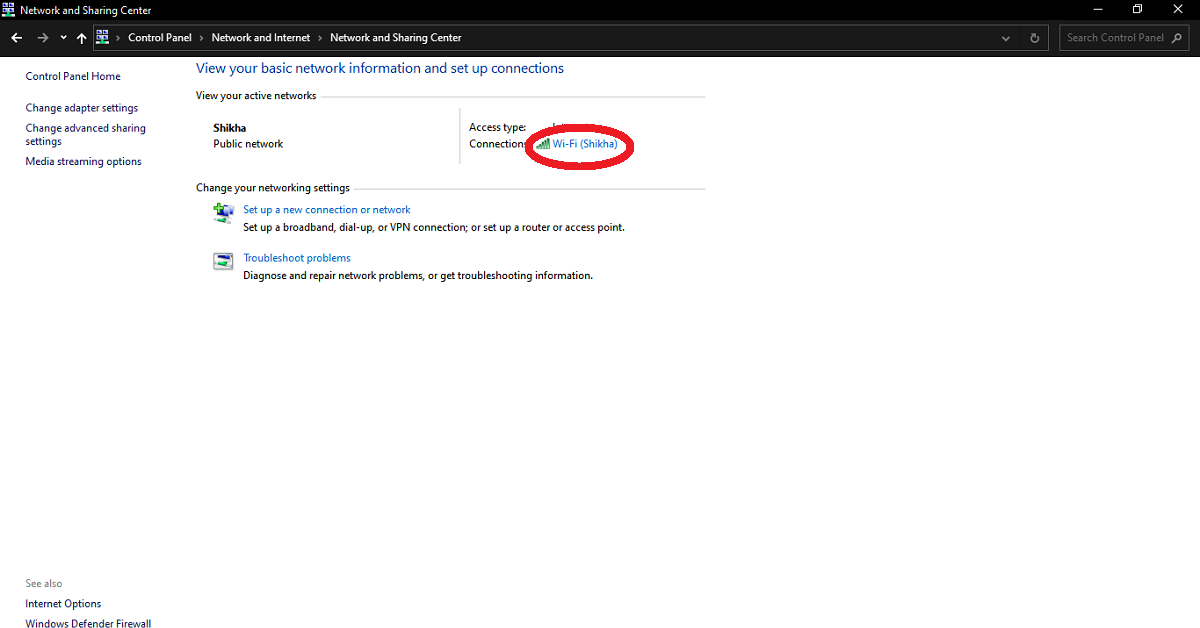Click the Troubleshoot problems icon
The width and height of the screenshot is (1200, 628).
(x=223, y=261)
